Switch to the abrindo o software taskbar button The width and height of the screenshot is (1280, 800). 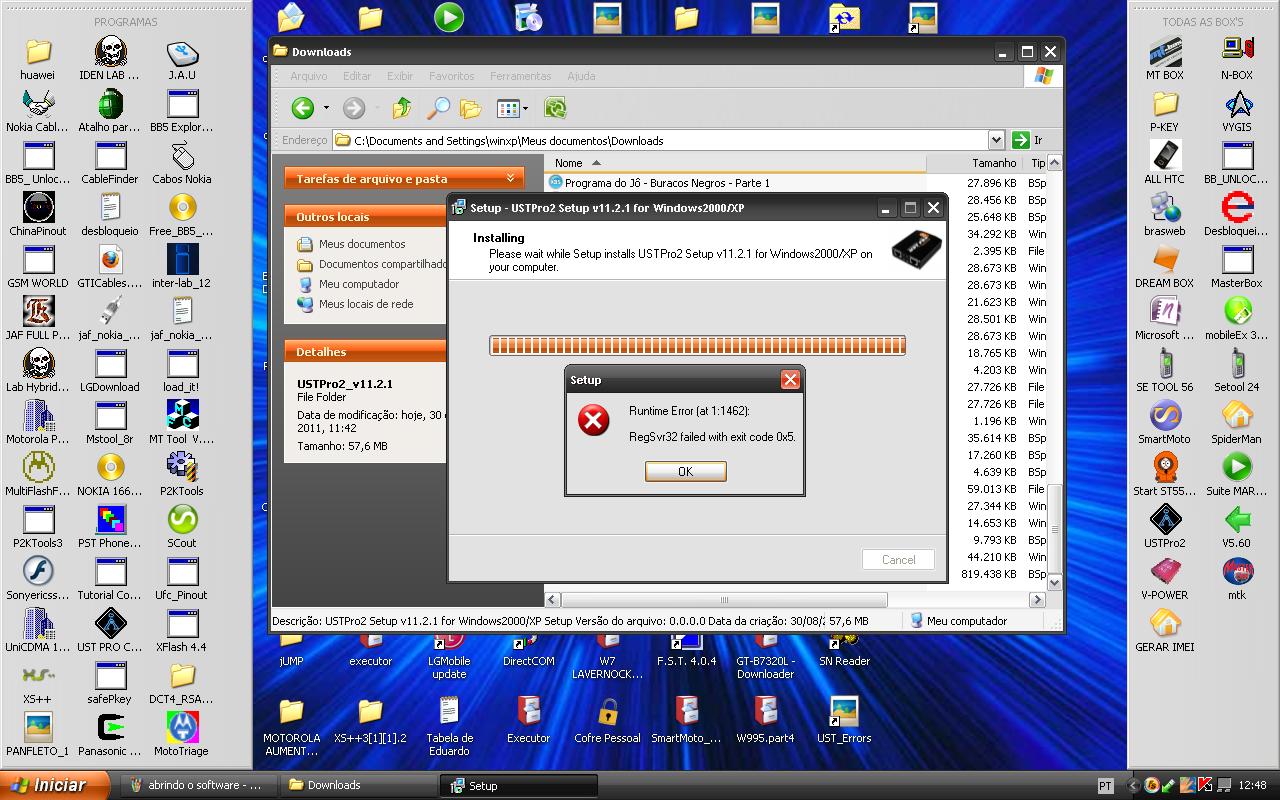click(197, 785)
